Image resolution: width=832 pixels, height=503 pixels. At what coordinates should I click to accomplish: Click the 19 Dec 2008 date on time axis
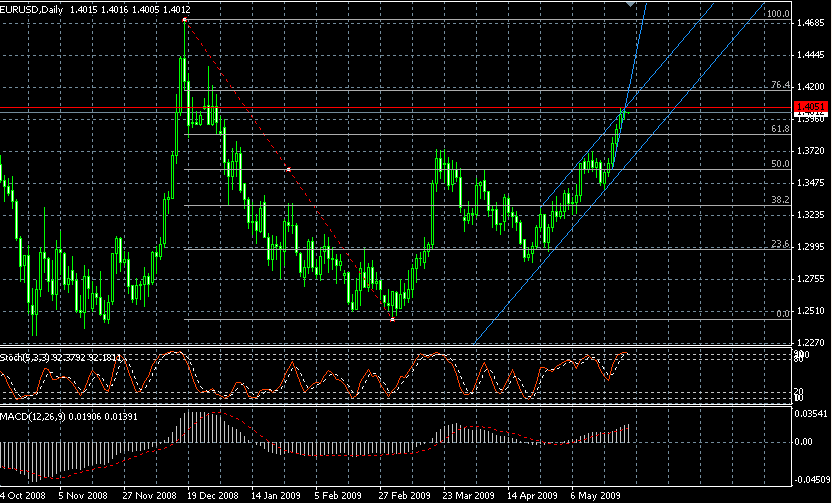(214, 495)
